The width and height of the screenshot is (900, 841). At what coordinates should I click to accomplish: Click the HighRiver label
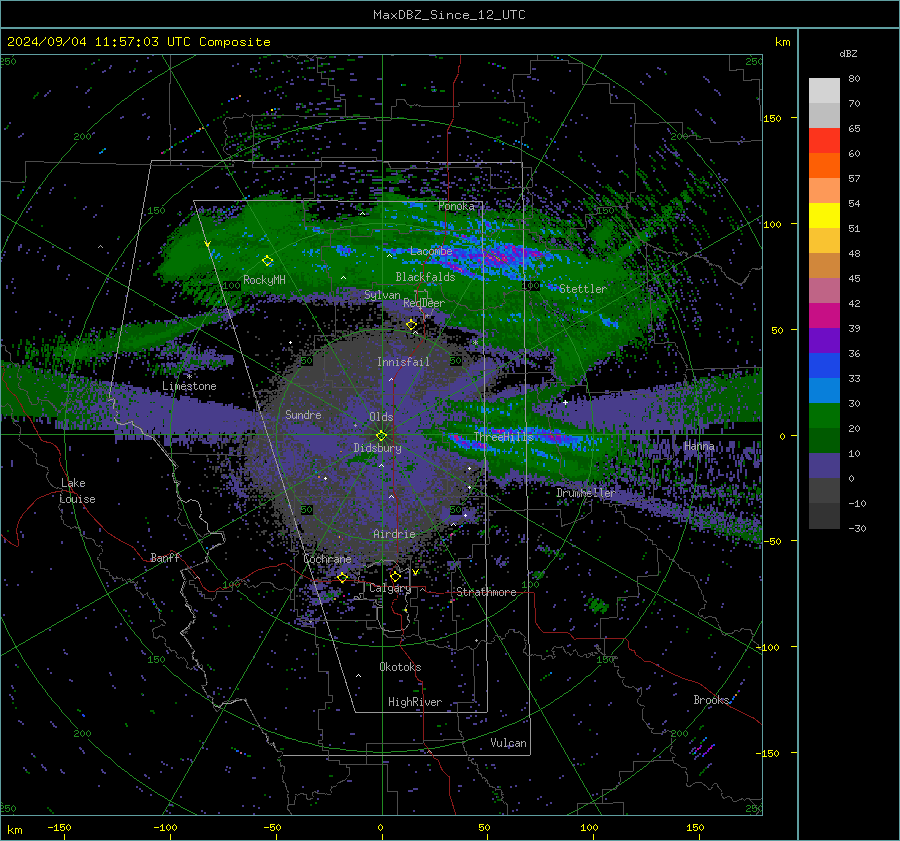point(415,702)
